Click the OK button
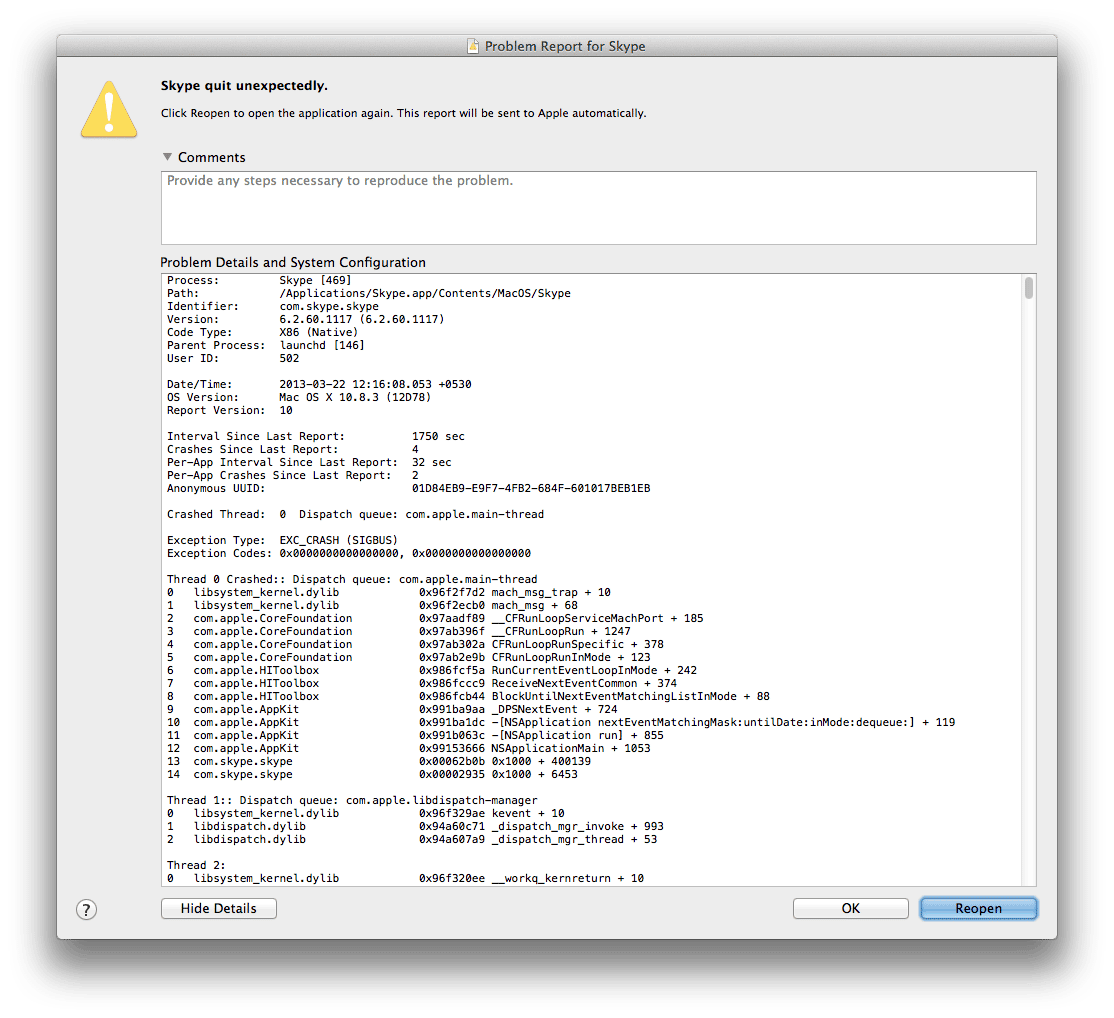The height and width of the screenshot is (1018, 1114). 850,908
